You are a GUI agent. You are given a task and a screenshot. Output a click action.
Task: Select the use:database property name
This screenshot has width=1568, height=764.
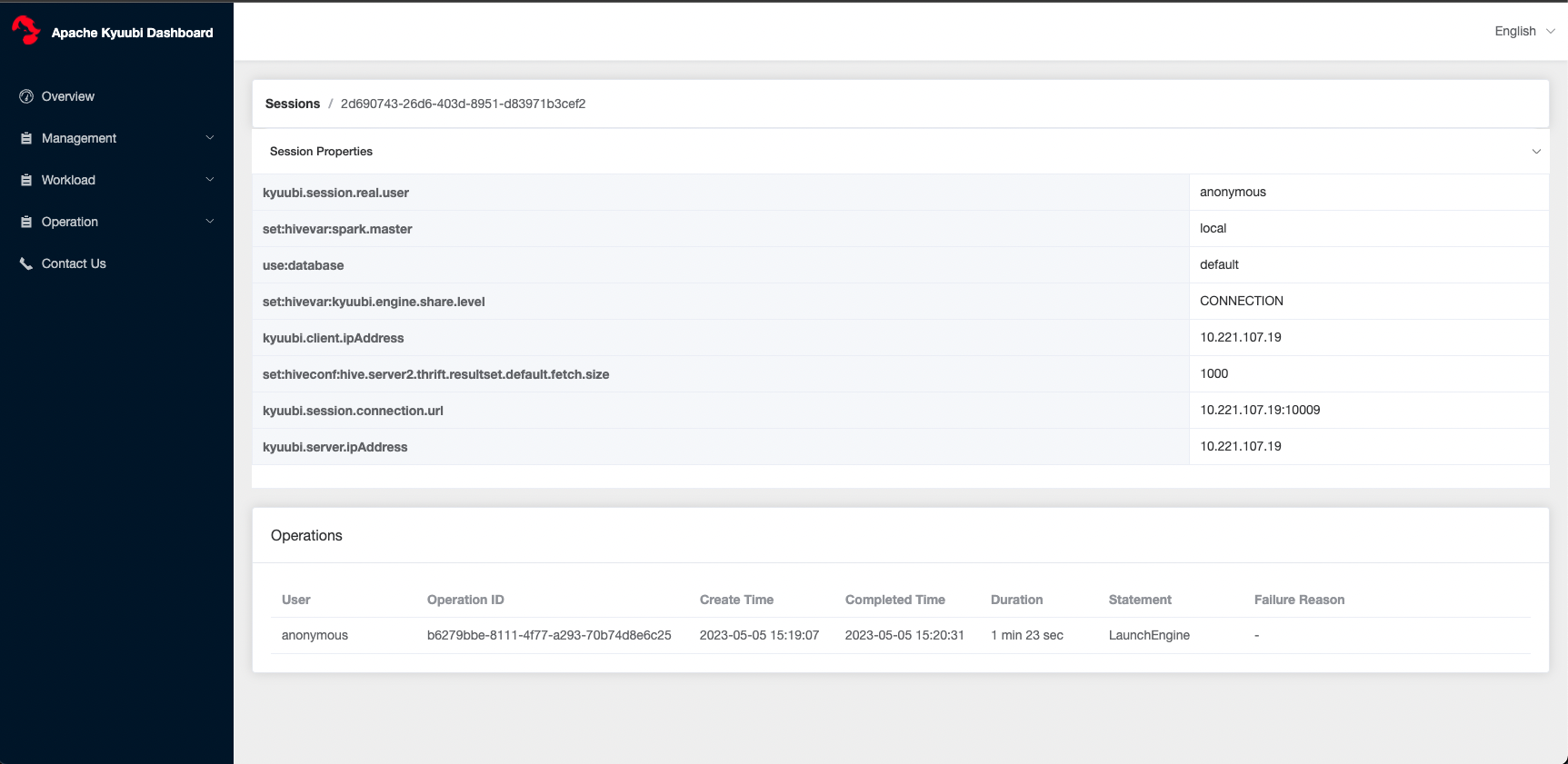pos(303,265)
